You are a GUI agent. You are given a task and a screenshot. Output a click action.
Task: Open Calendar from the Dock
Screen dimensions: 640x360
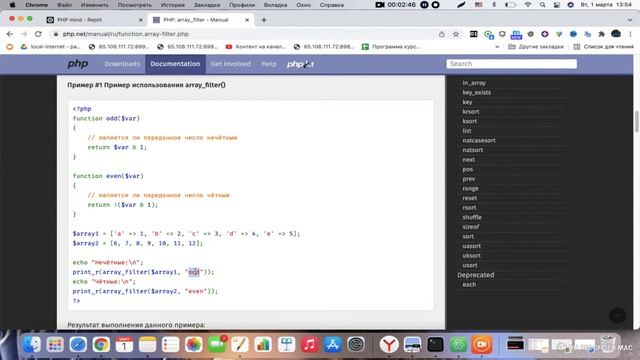coord(124,345)
